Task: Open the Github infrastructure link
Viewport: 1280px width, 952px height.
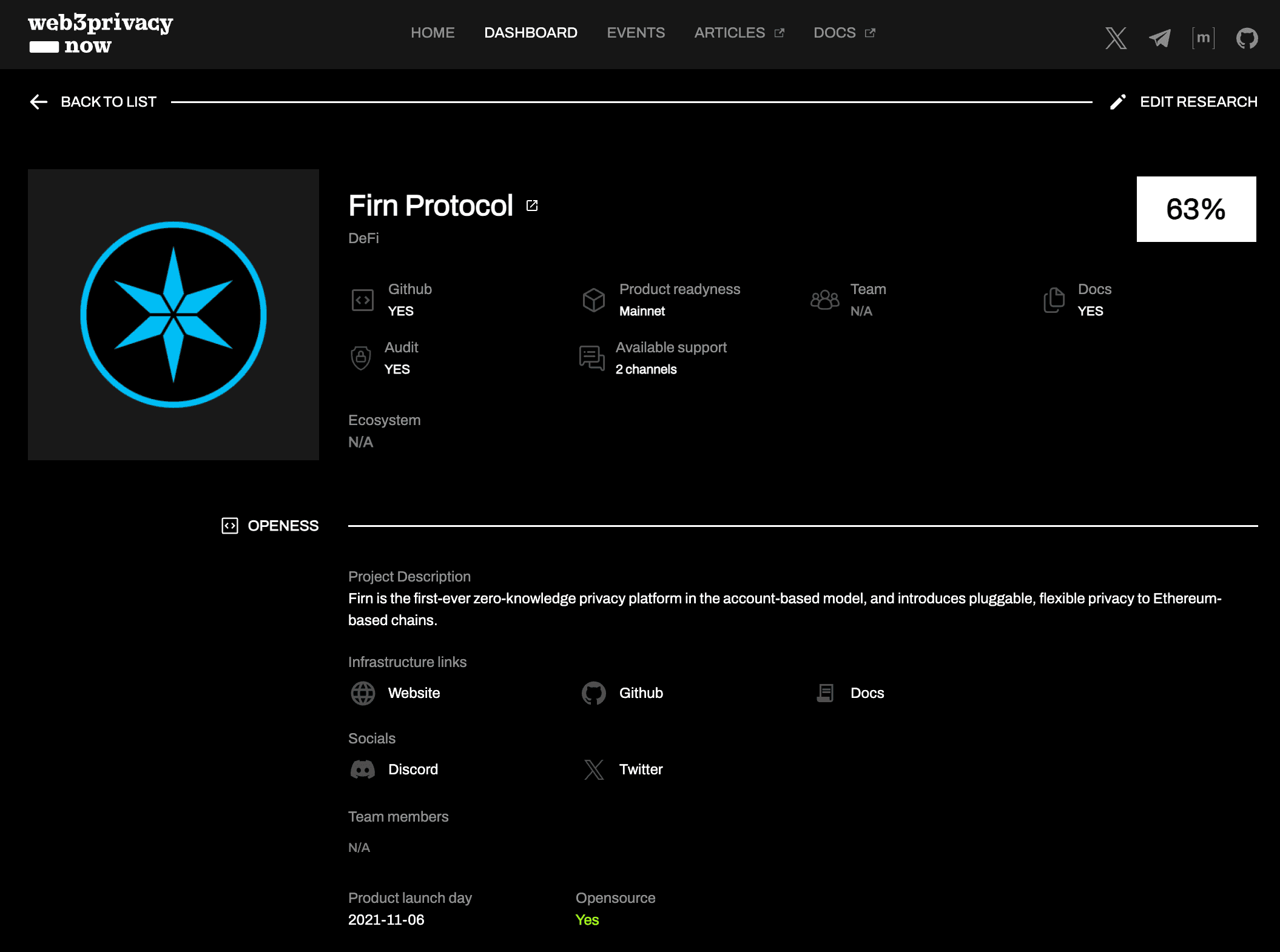Action: [x=641, y=693]
